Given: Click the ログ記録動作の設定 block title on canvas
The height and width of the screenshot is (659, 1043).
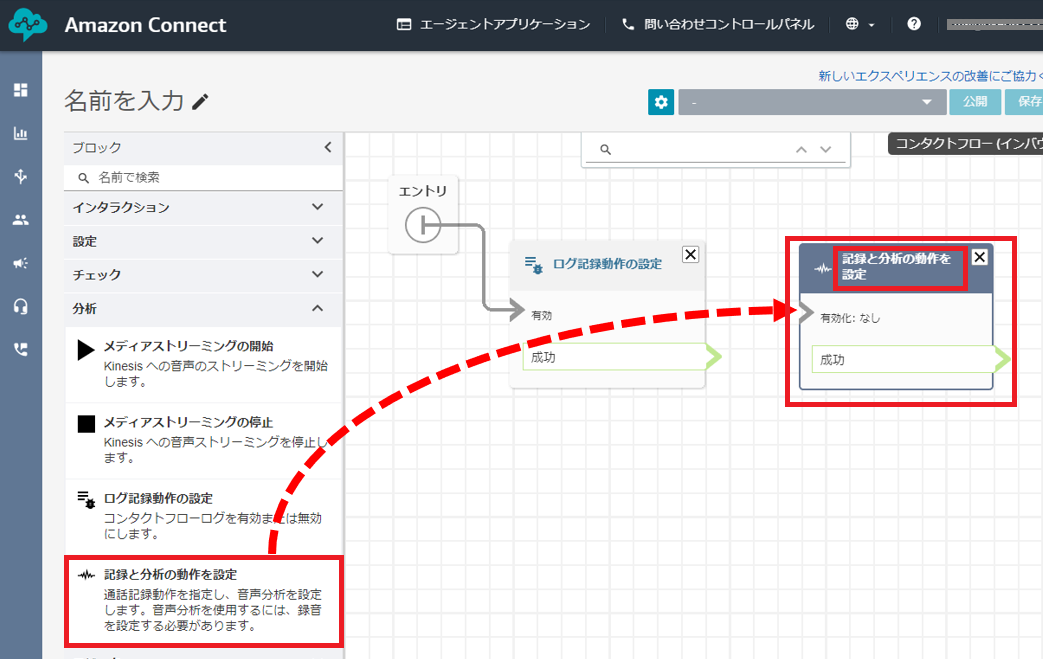Looking at the screenshot, I should [607, 264].
